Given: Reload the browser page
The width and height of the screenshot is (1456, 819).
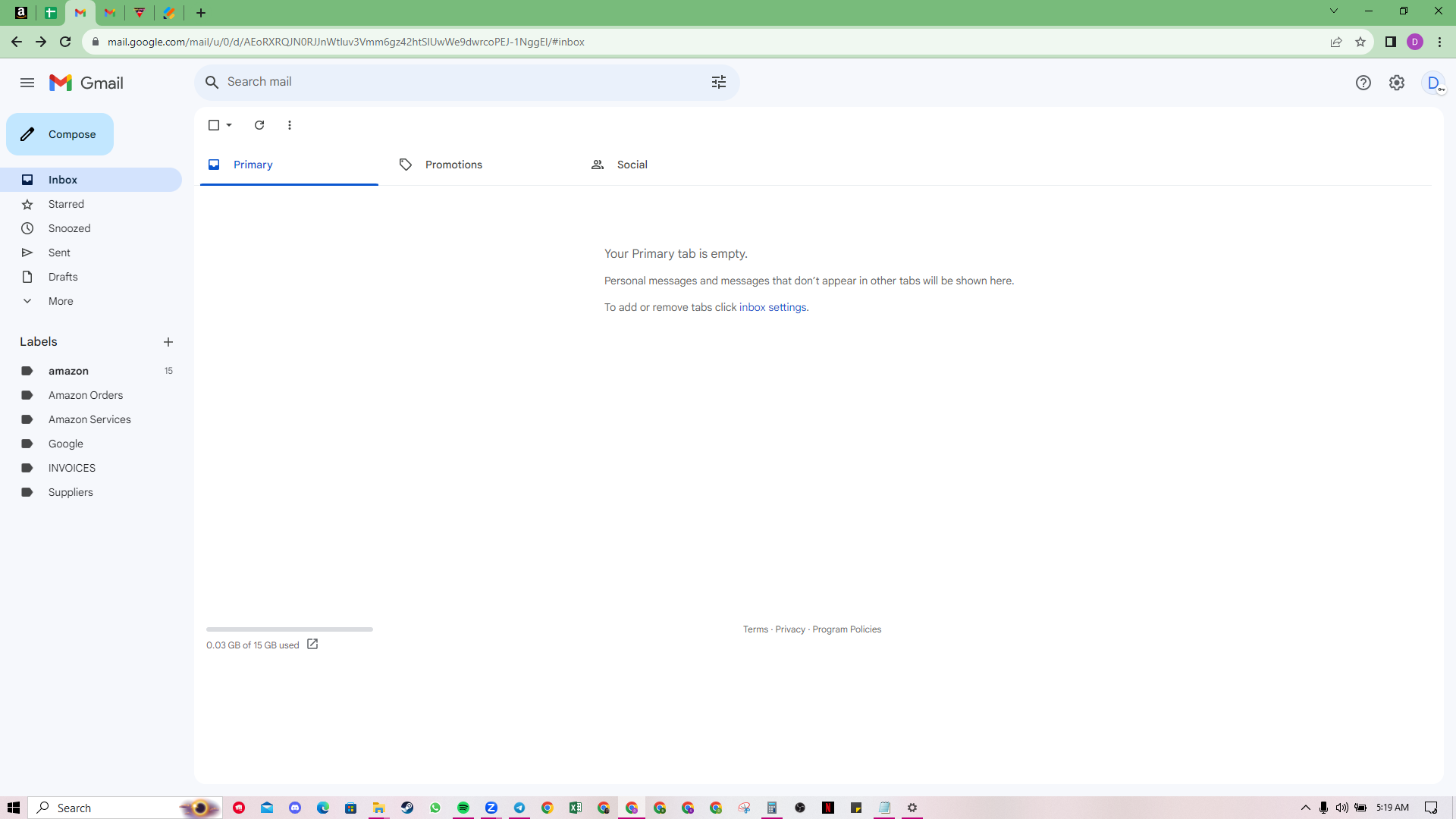Looking at the screenshot, I should coord(65,42).
